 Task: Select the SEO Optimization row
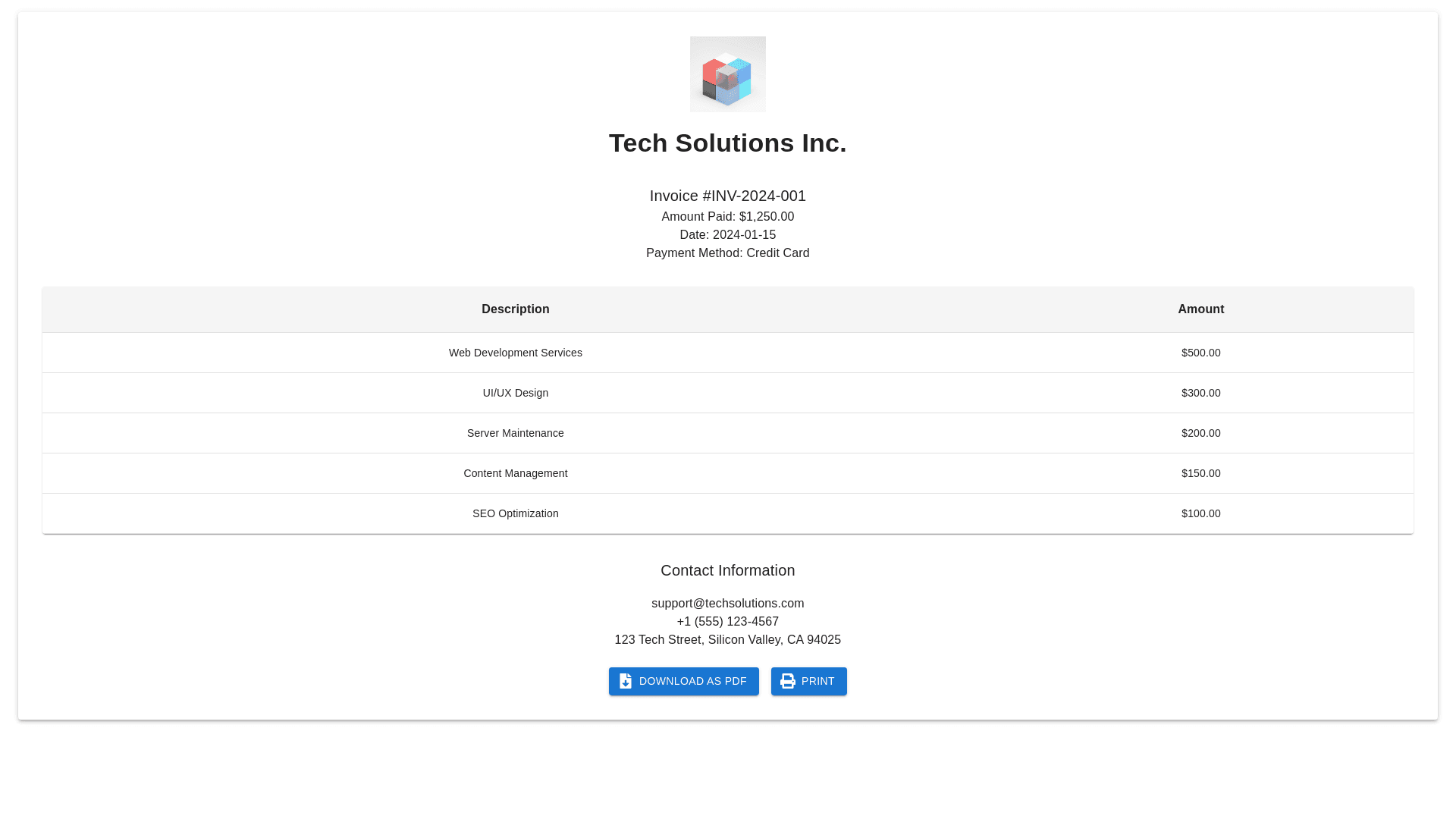(515, 513)
